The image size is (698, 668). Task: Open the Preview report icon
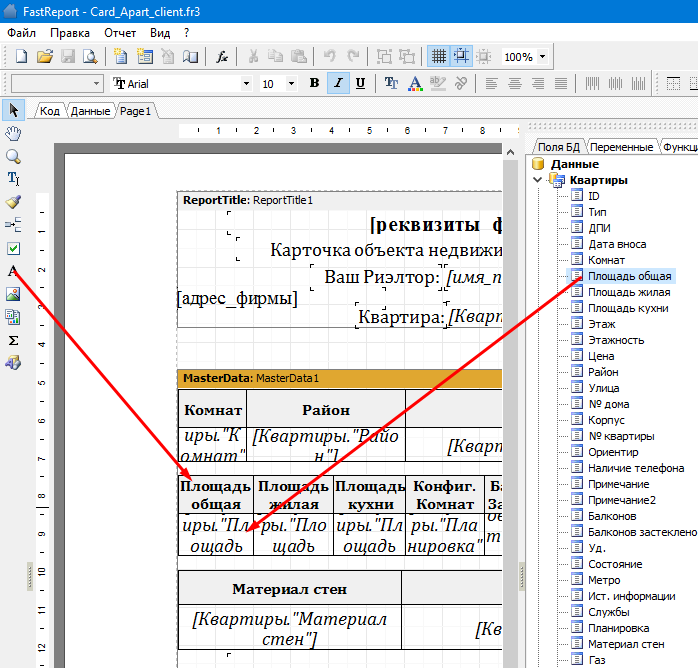pyautogui.click(x=90, y=57)
